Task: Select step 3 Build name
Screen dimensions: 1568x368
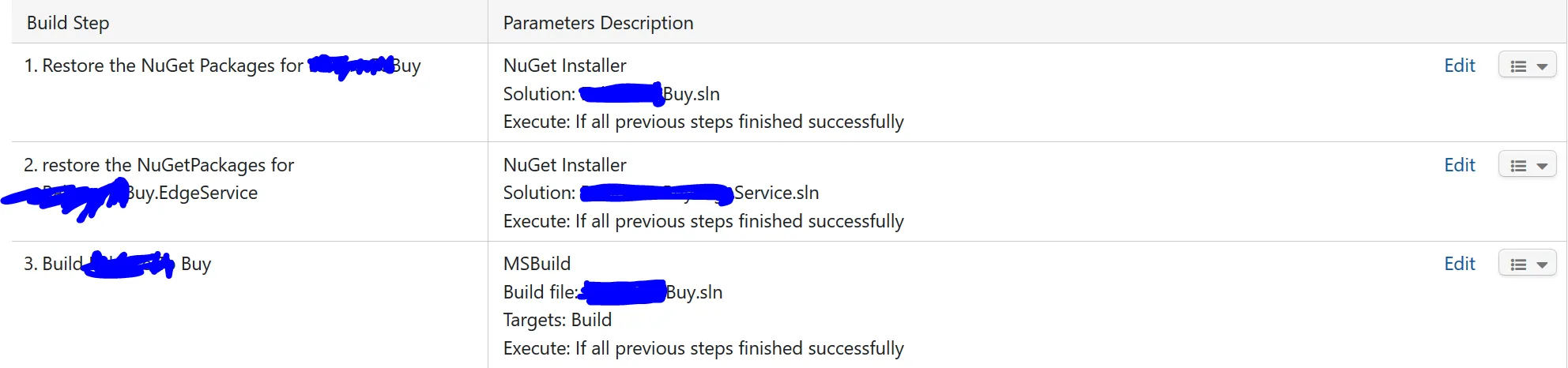Action: (x=62, y=264)
